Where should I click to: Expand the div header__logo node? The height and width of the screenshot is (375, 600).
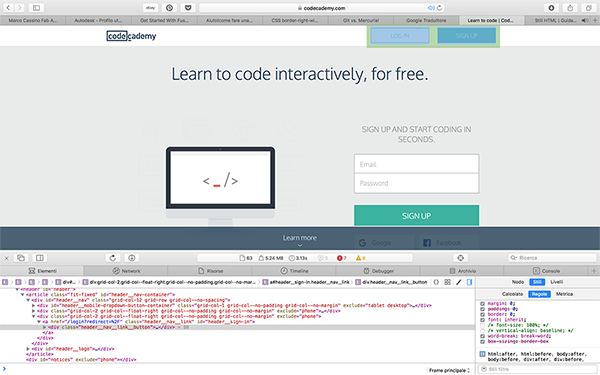28,349
